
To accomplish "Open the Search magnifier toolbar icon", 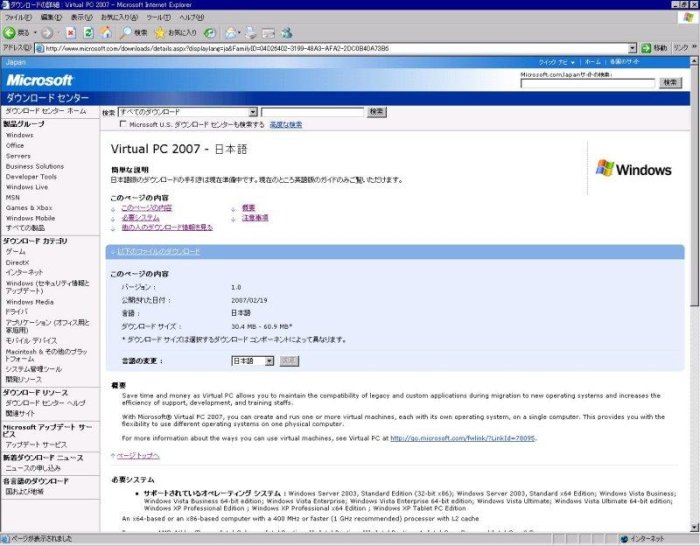I will click(126, 33).
